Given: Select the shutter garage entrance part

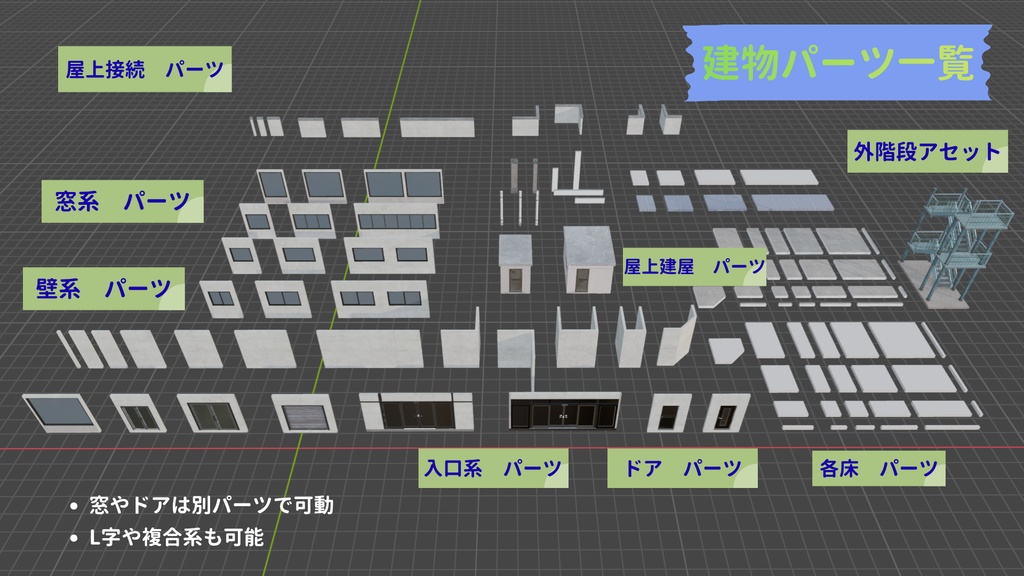Looking at the screenshot, I should 304,413.
